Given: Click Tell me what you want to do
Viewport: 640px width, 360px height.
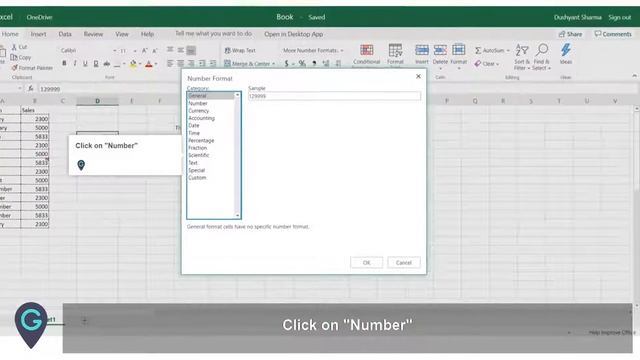Looking at the screenshot, I should [213, 33].
